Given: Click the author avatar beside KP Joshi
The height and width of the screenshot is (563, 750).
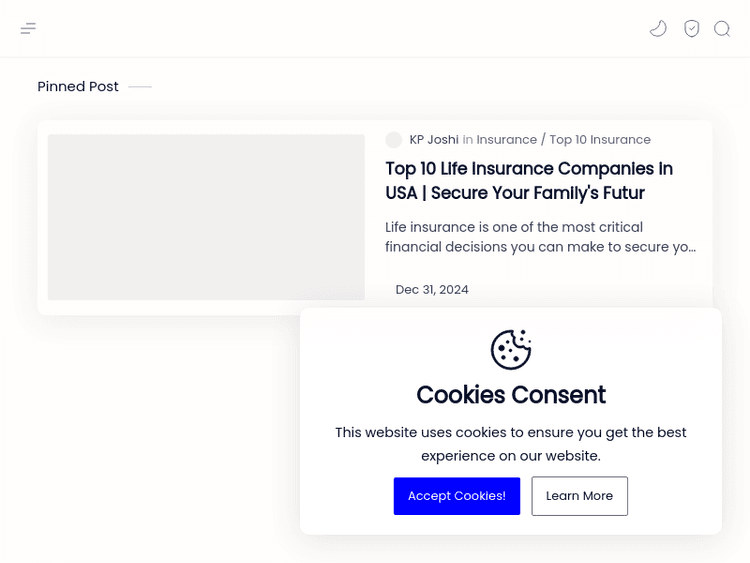Looking at the screenshot, I should [394, 140].
